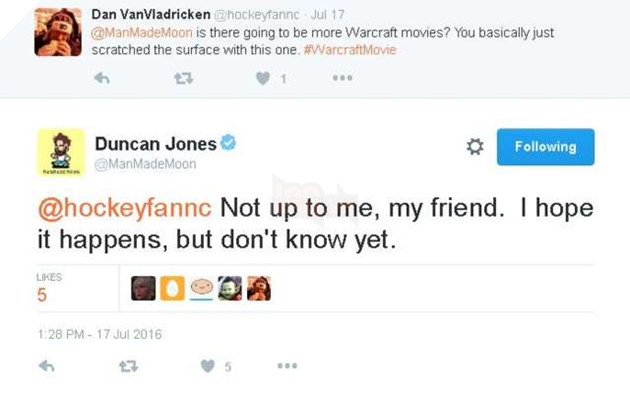Retweet Dan VanVladricken's tweet
Viewport: 630px width, 402px height.
(x=181, y=77)
